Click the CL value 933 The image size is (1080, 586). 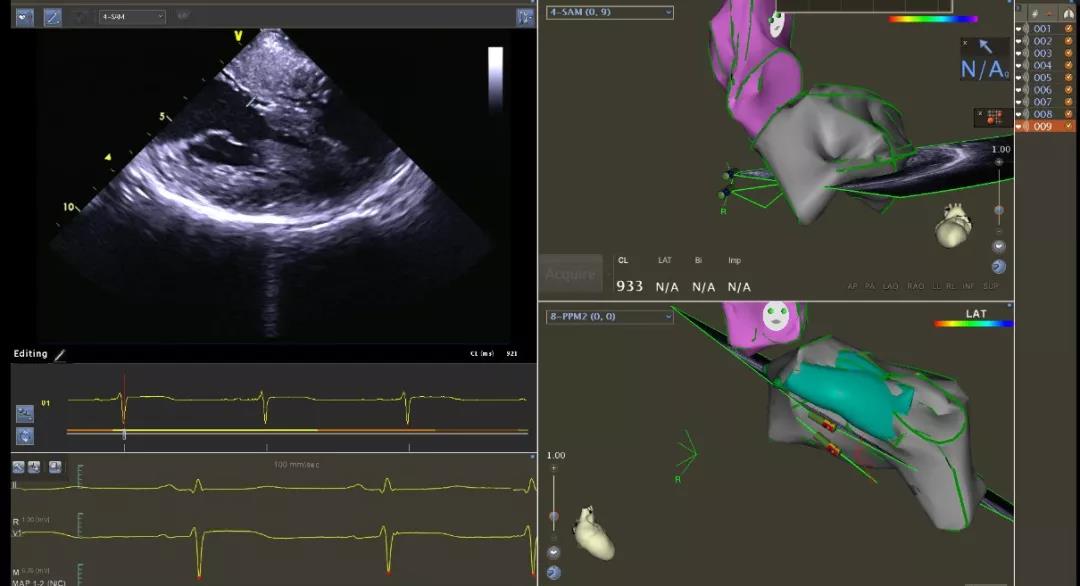click(629, 286)
